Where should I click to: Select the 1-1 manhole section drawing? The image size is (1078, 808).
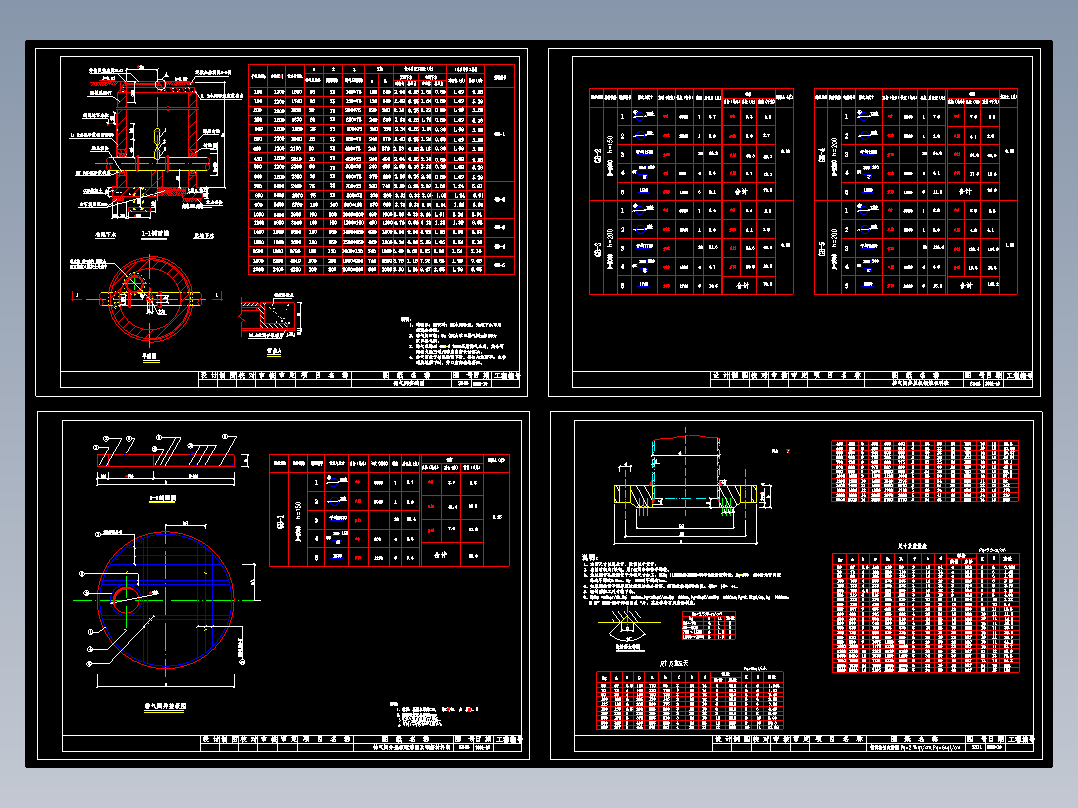tap(157, 143)
